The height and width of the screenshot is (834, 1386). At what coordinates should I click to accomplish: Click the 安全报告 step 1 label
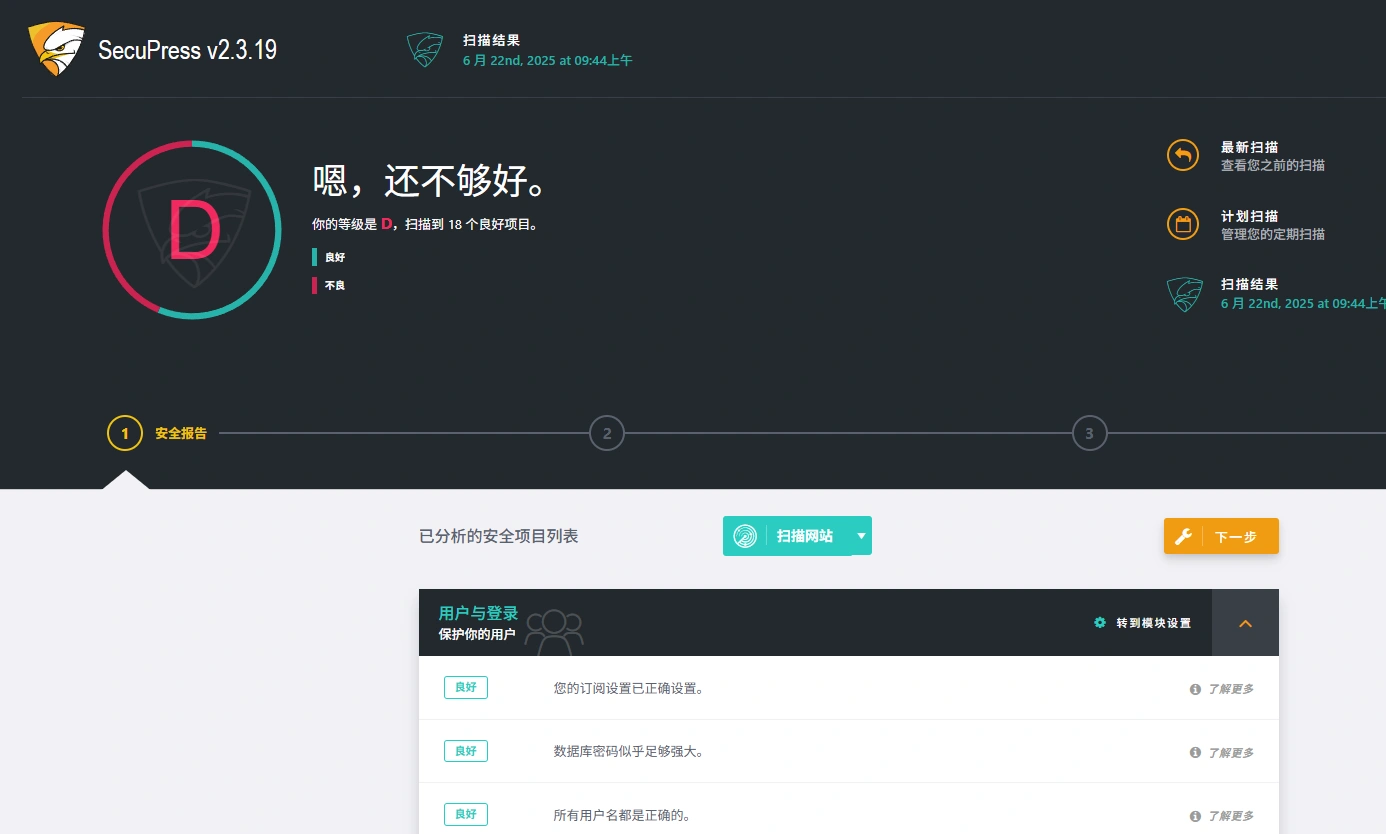178,433
